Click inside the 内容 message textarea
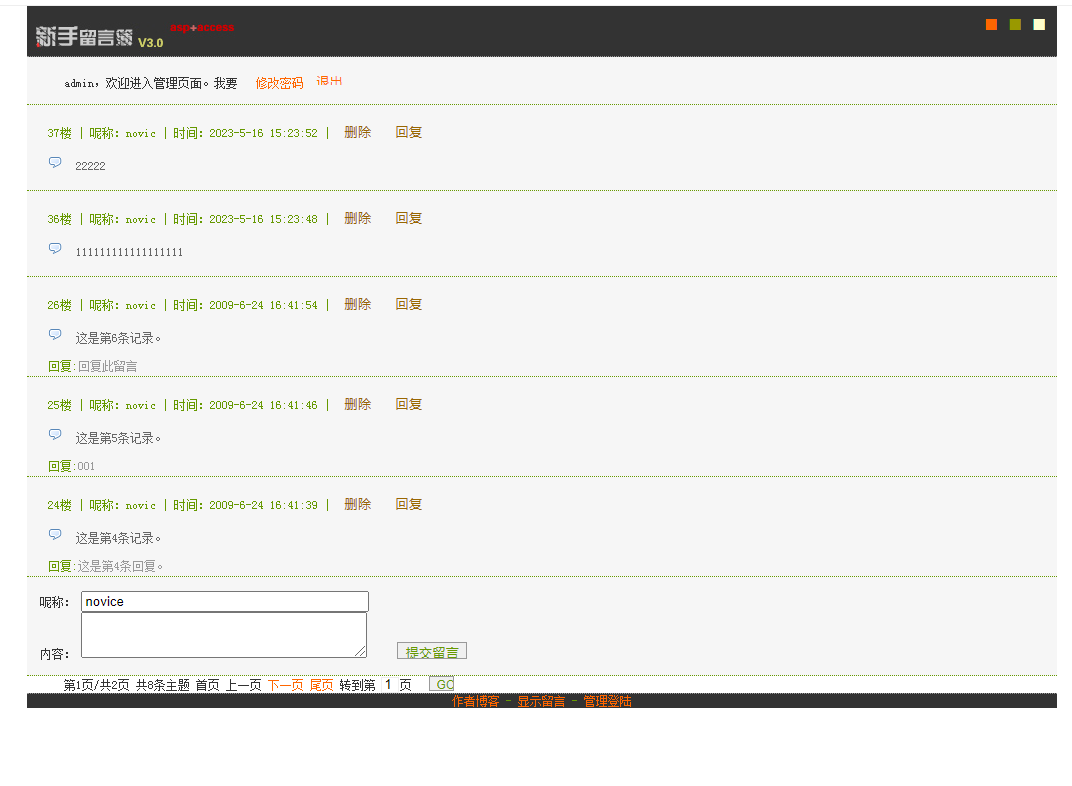The width and height of the screenshot is (1072, 786). 224,635
